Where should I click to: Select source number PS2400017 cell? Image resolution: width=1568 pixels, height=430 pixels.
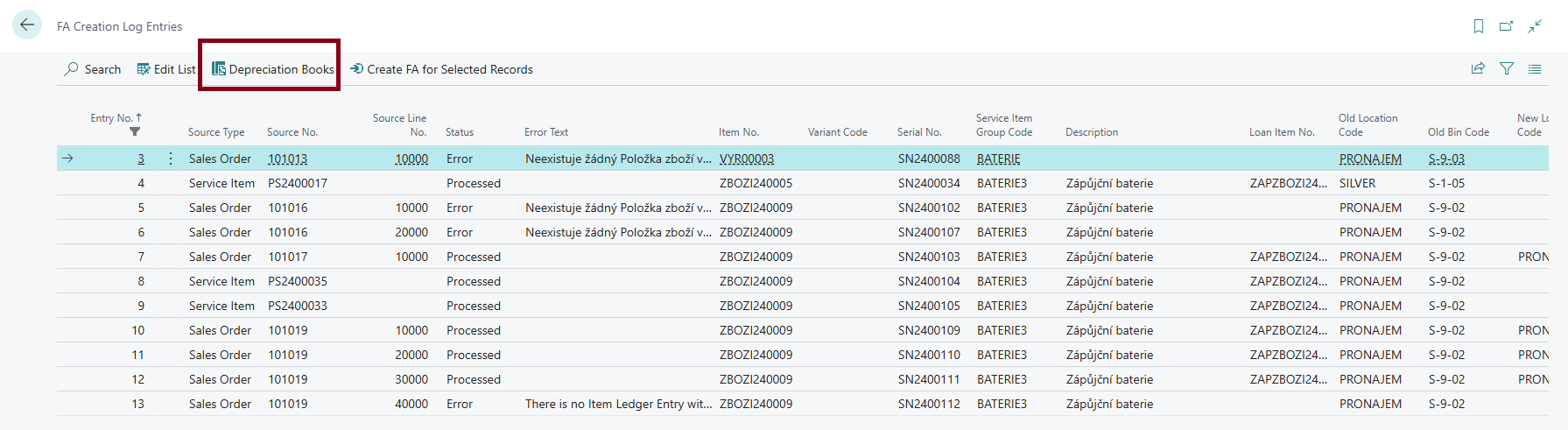click(298, 183)
